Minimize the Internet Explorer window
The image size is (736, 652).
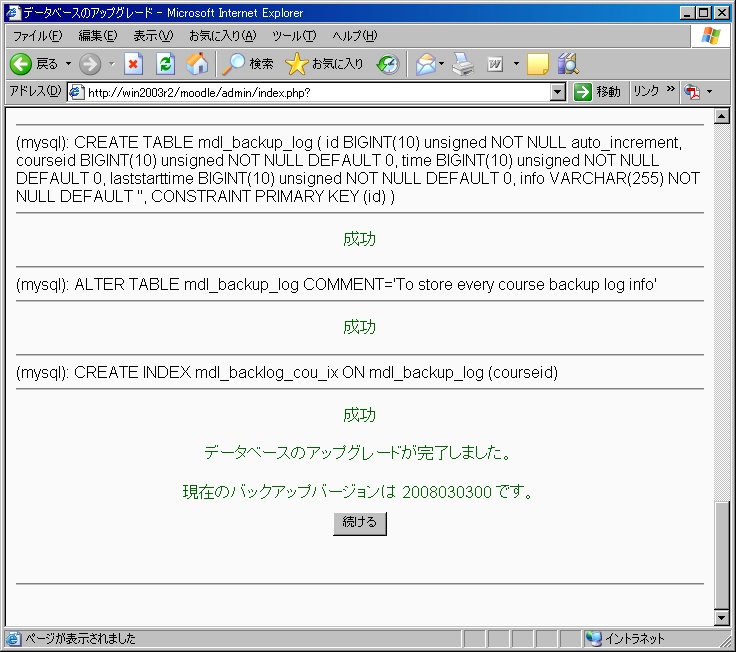688,12
